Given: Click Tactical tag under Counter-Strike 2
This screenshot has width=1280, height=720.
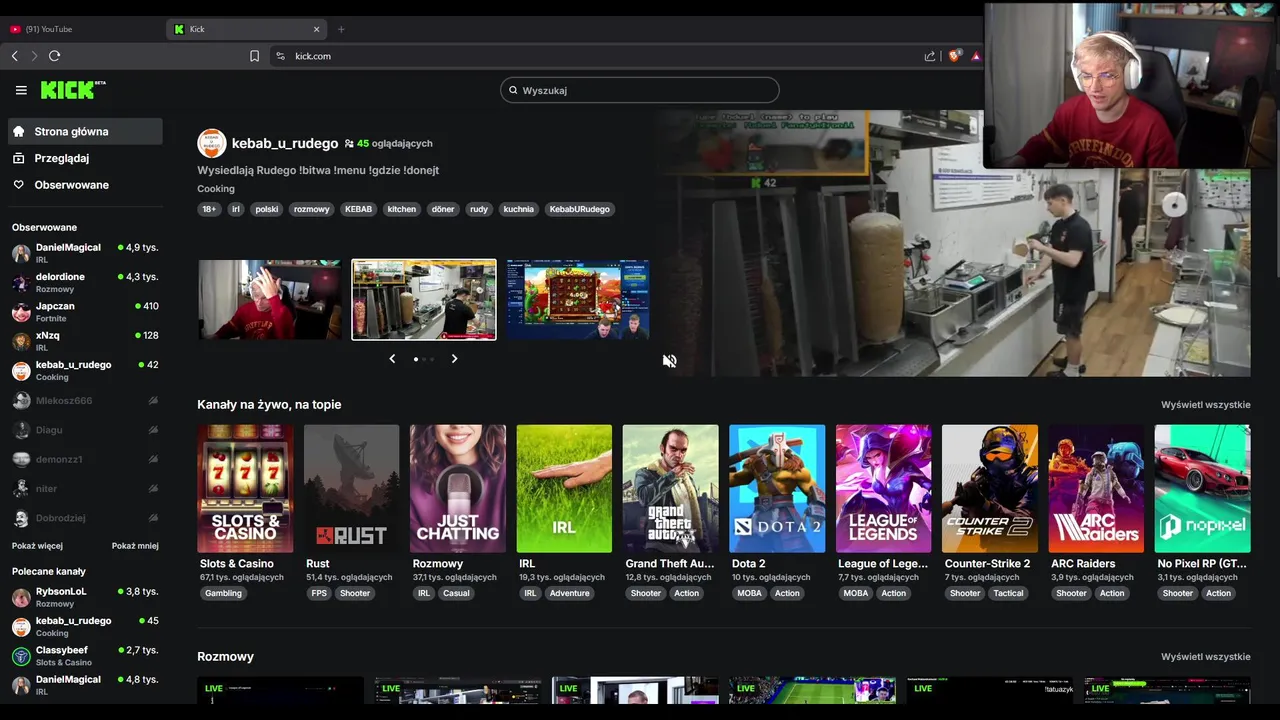Looking at the screenshot, I should coord(1008,593).
